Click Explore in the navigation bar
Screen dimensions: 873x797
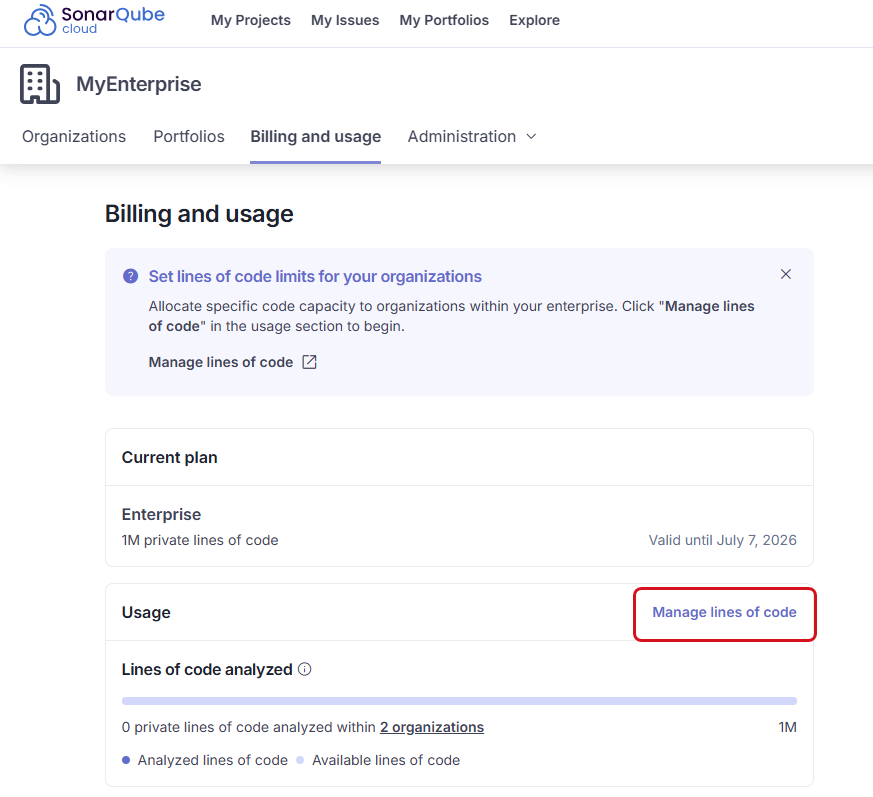[534, 19]
